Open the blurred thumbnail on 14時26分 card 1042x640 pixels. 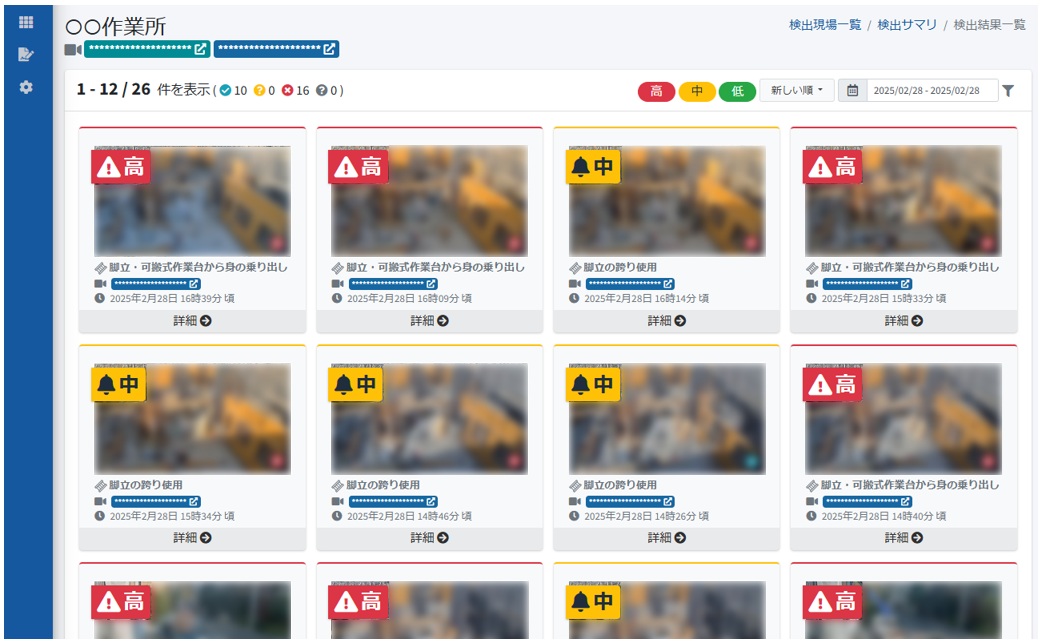667,419
